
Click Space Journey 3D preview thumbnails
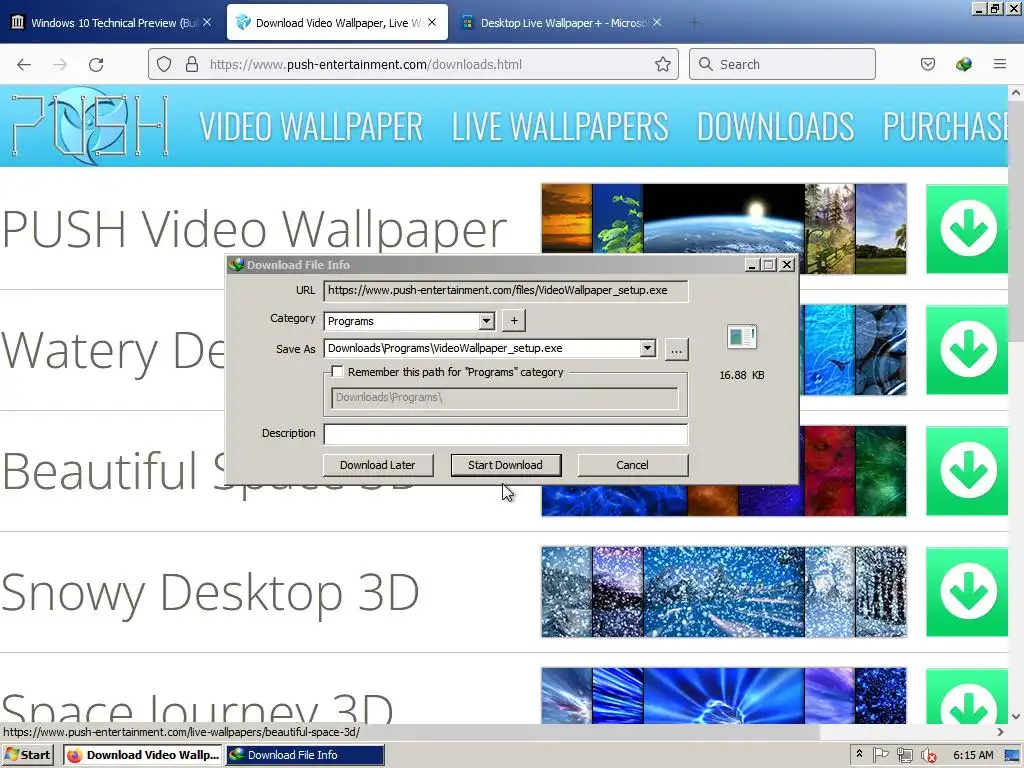tap(724, 696)
